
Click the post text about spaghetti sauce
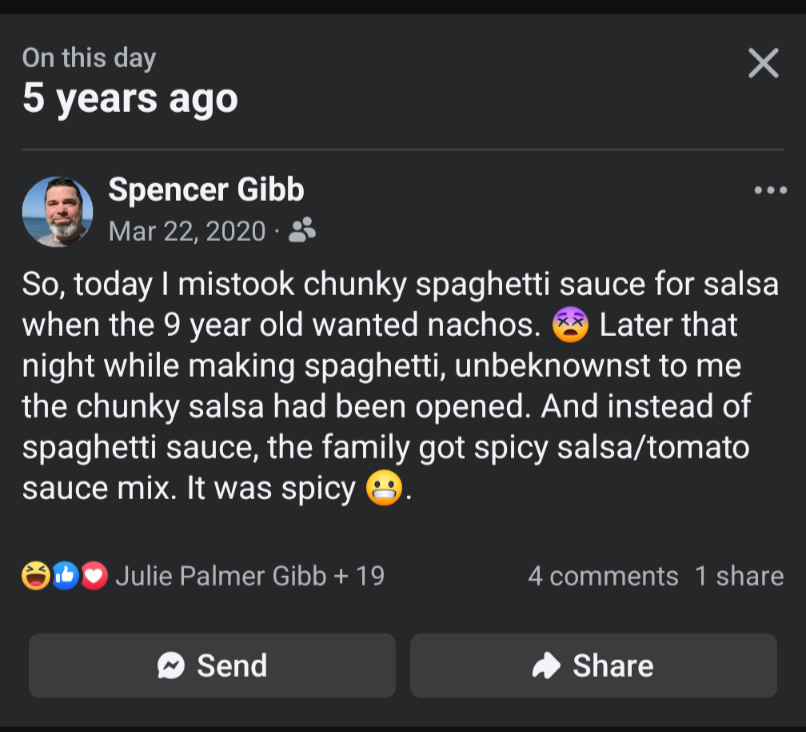pyautogui.click(x=400, y=387)
